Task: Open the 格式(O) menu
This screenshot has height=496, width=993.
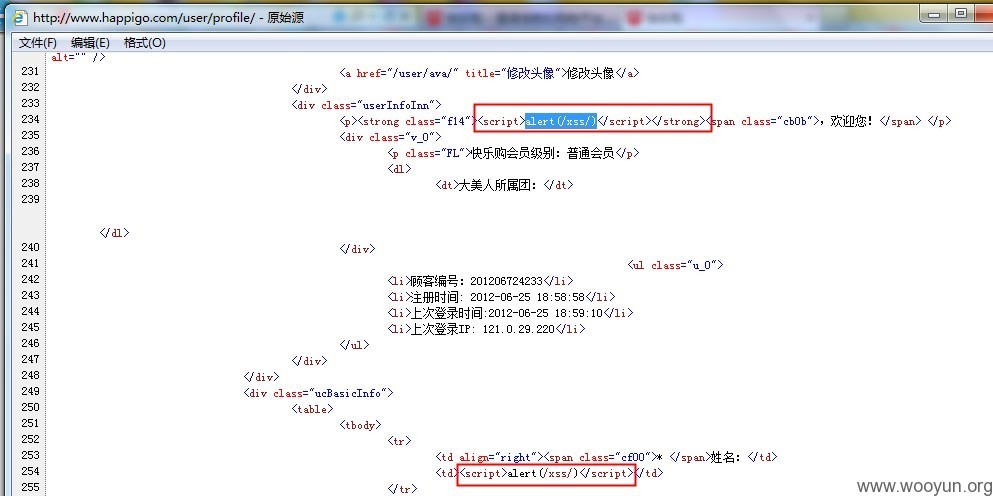Action: 144,42
